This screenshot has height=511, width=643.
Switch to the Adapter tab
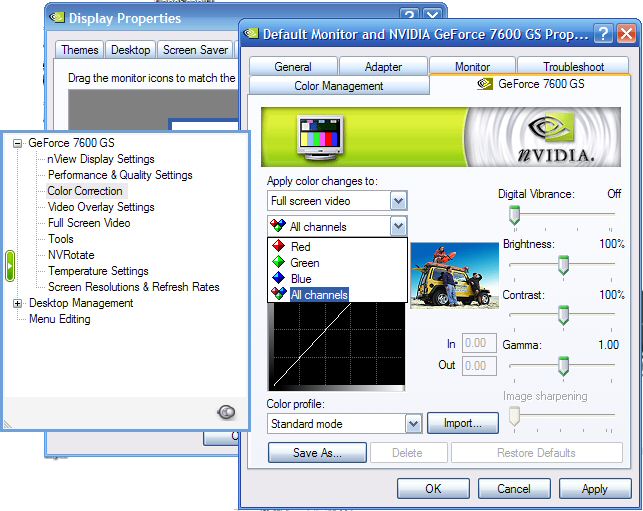(383, 67)
